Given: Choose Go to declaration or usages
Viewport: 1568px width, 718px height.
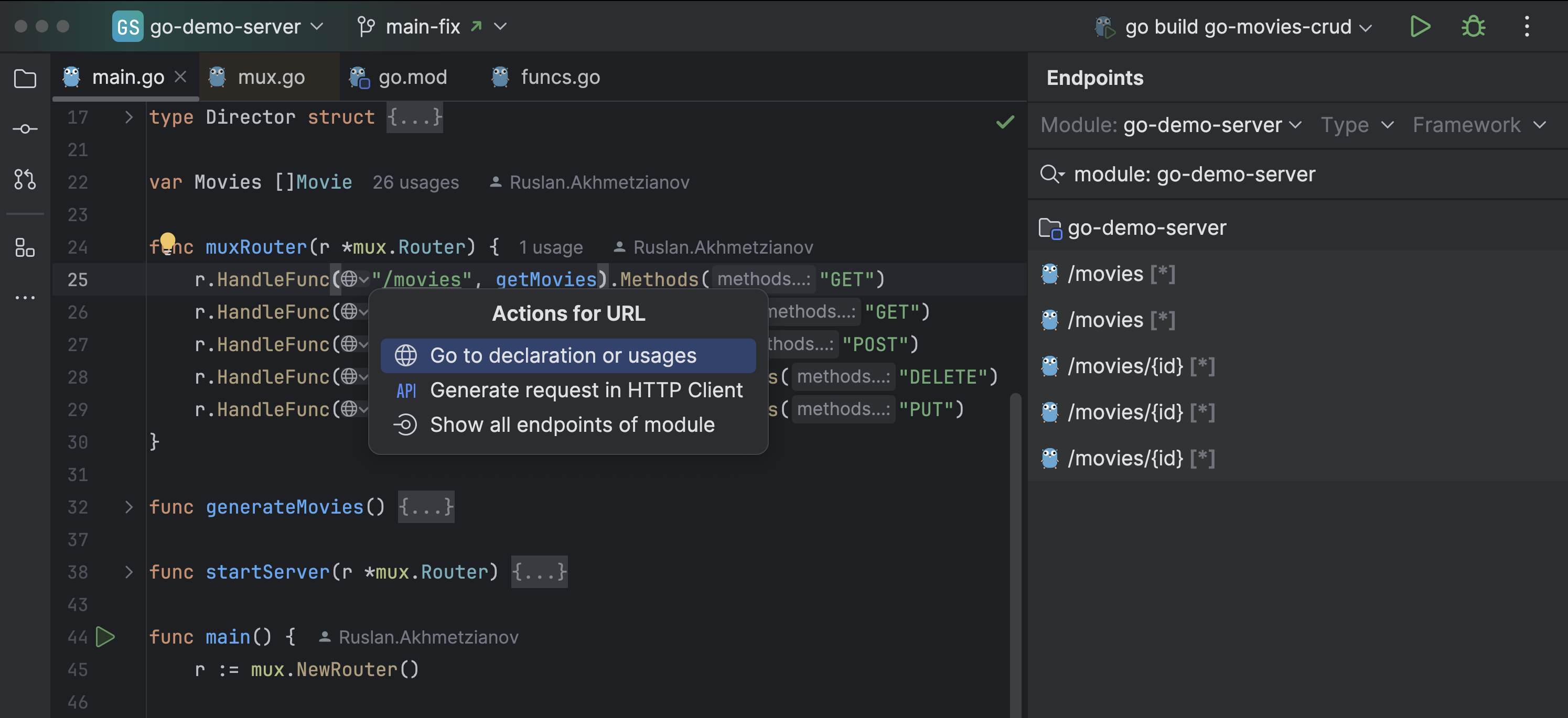Looking at the screenshot, I should pyautogui.click(x=568, y=355).
